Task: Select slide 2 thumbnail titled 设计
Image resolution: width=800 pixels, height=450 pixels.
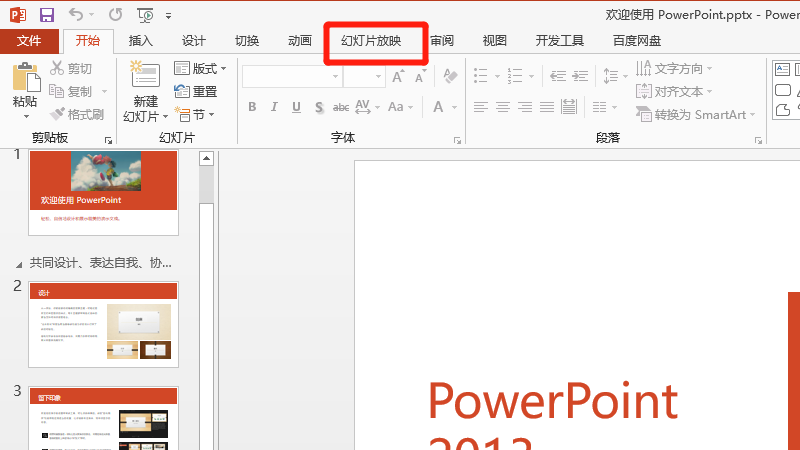Action: click(104, 322)
